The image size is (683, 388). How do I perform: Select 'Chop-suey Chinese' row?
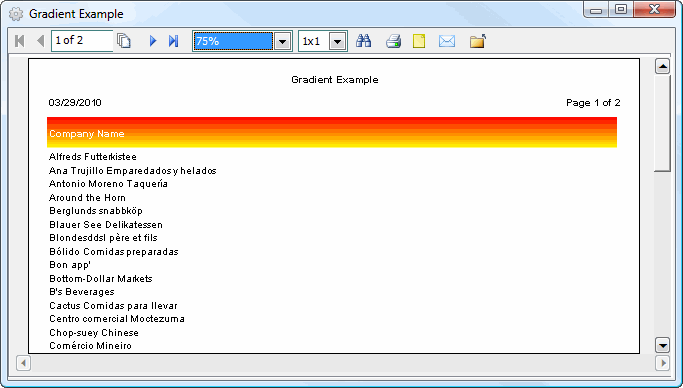click(x=94, y=333)
